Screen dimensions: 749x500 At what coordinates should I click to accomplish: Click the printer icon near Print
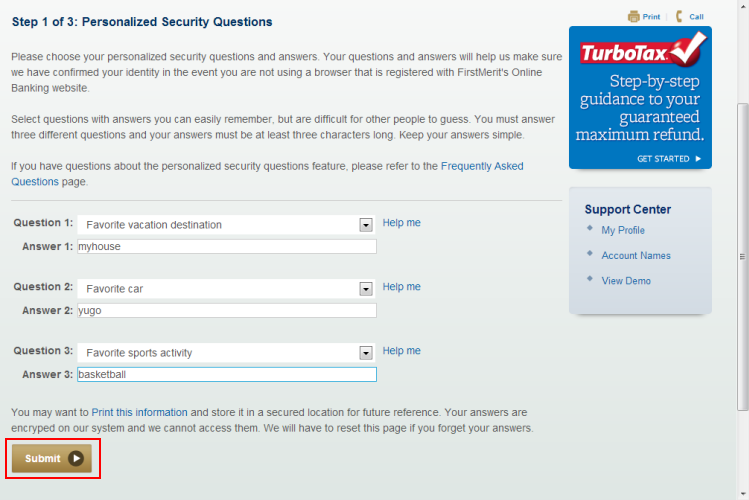(x=633, y=16)
